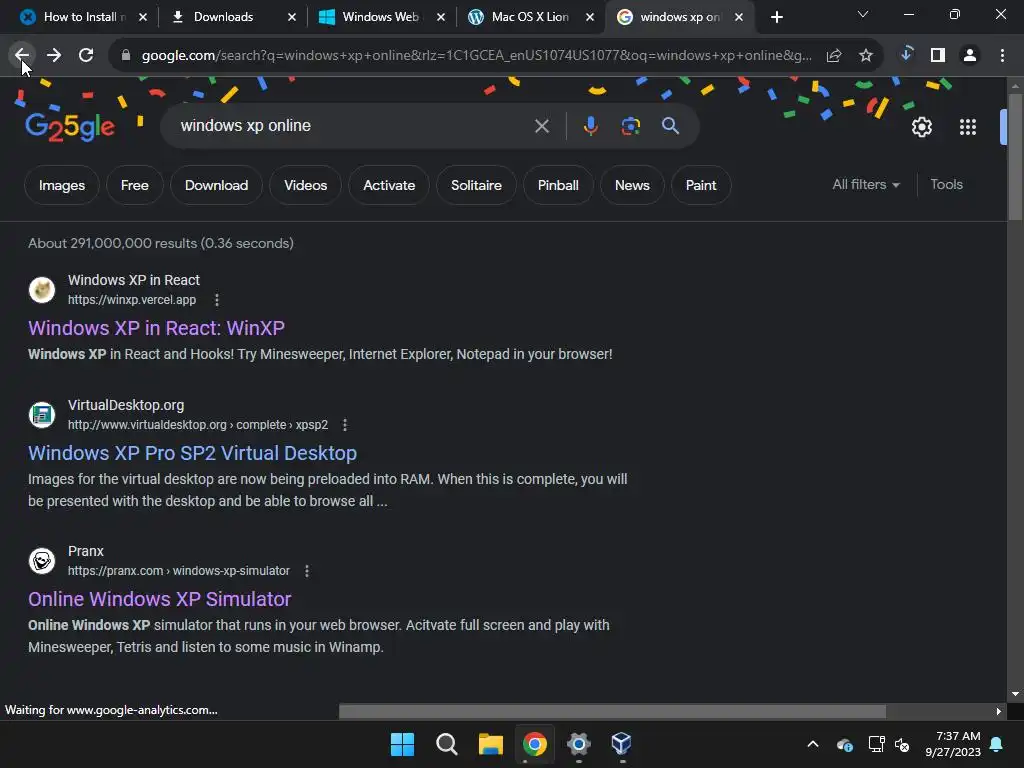Open the Windows notification bell
The image size is (1024, 768).
pos(997,744)
